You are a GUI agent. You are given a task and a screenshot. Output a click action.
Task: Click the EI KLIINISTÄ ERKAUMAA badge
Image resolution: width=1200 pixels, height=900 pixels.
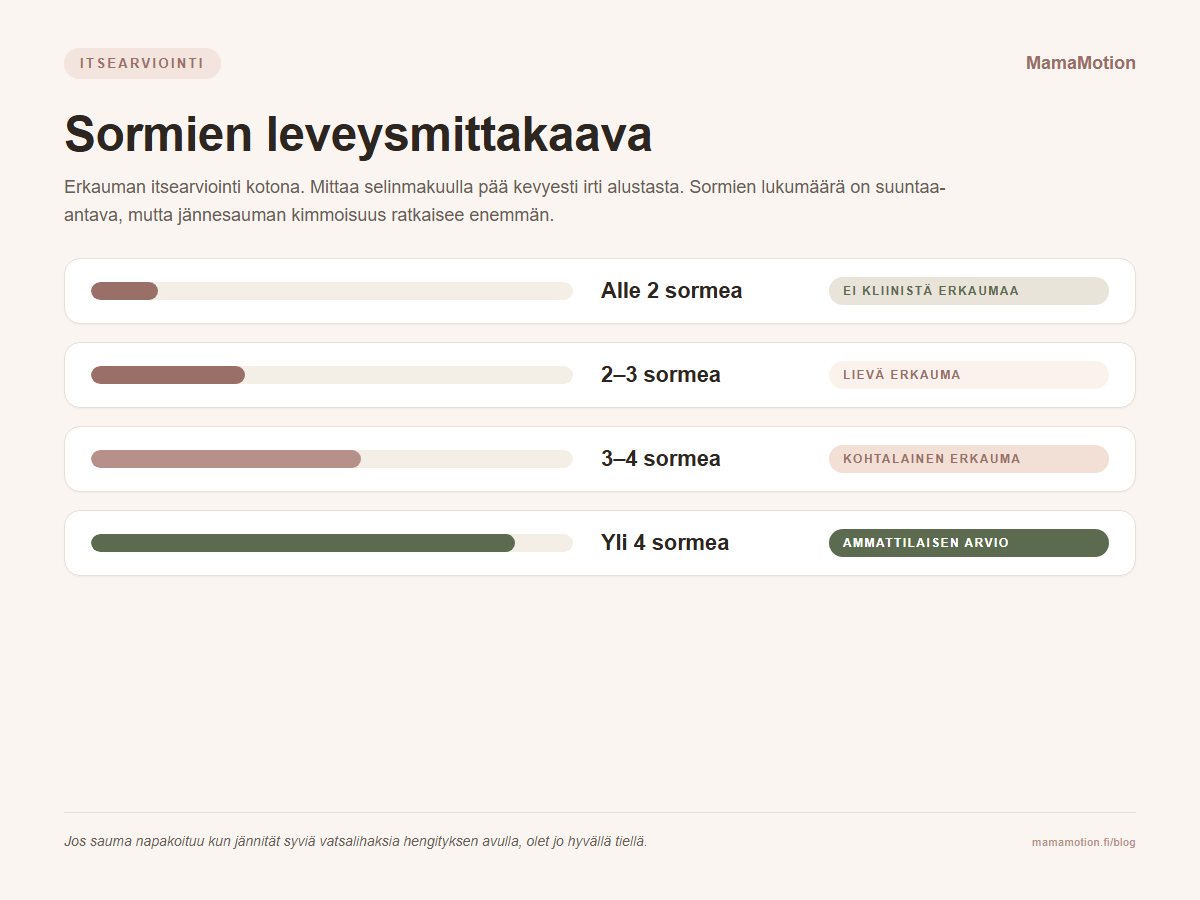(x=969, y=291)
